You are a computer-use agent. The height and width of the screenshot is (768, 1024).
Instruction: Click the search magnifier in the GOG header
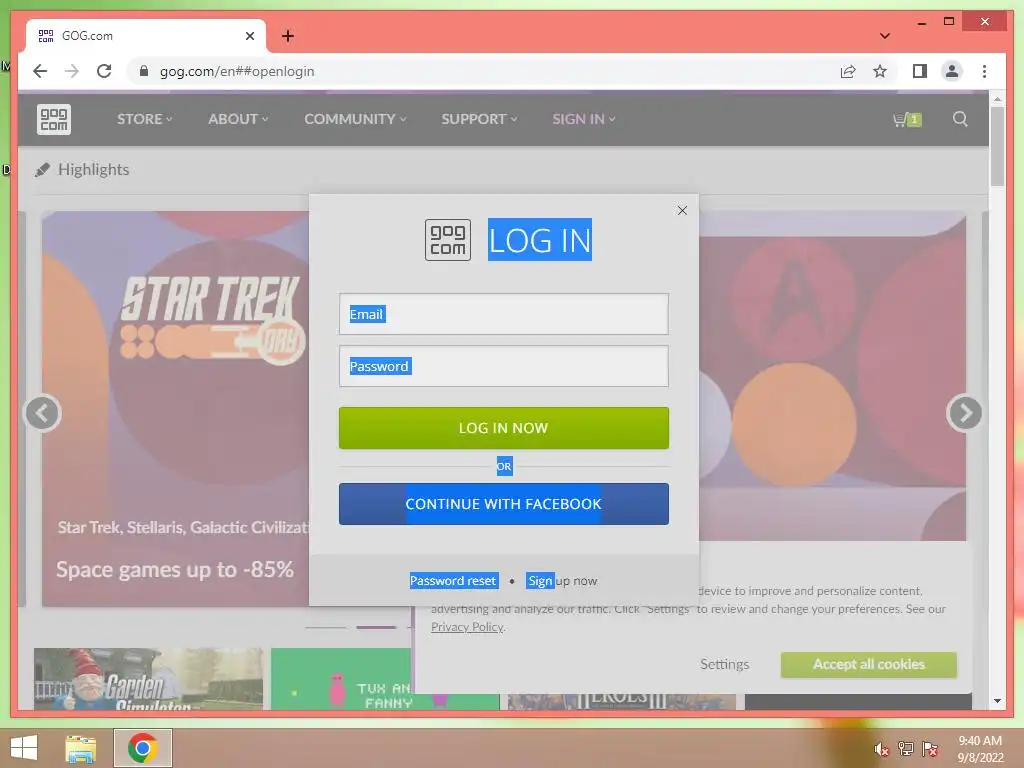pyautogui.click(x=960, y=119)
